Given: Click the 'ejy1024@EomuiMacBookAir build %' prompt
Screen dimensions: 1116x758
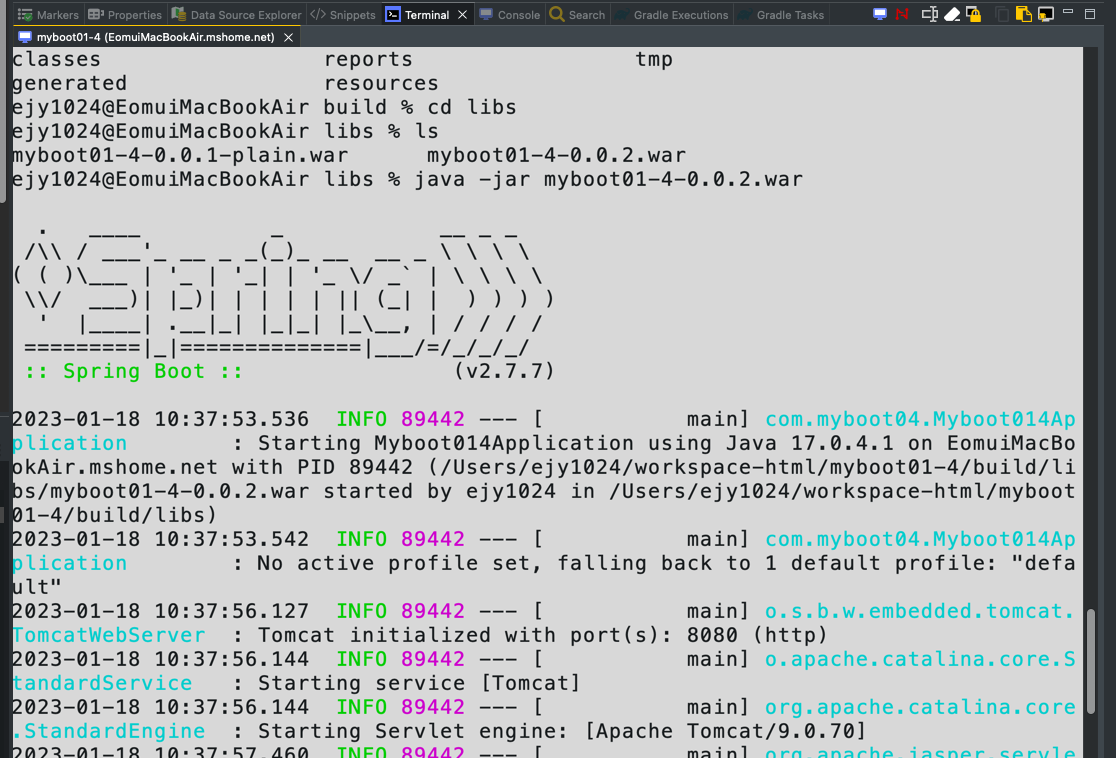Looking at the screenshot, I should coord(213,107).
